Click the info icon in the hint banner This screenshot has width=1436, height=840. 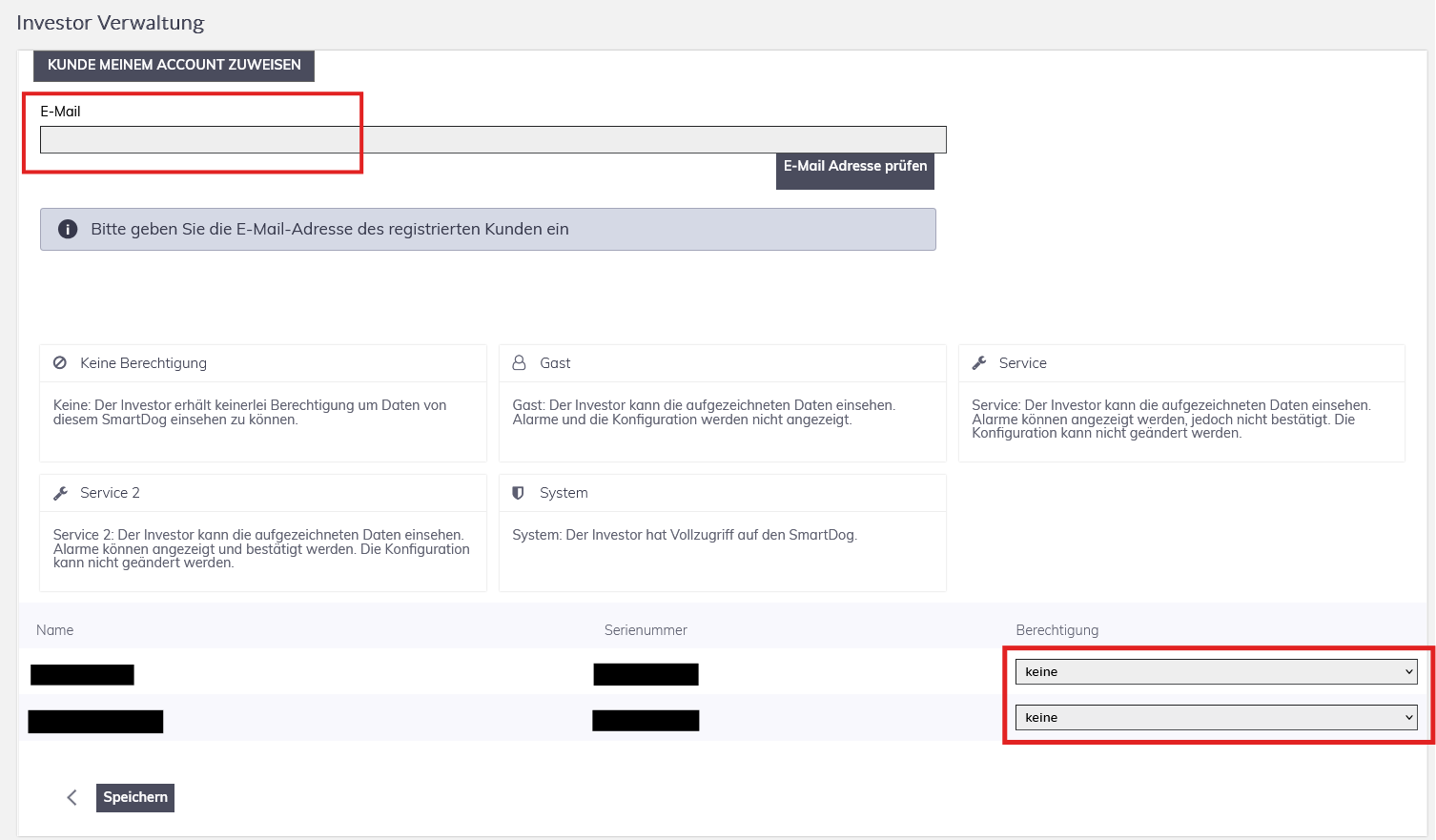point(68,229)
